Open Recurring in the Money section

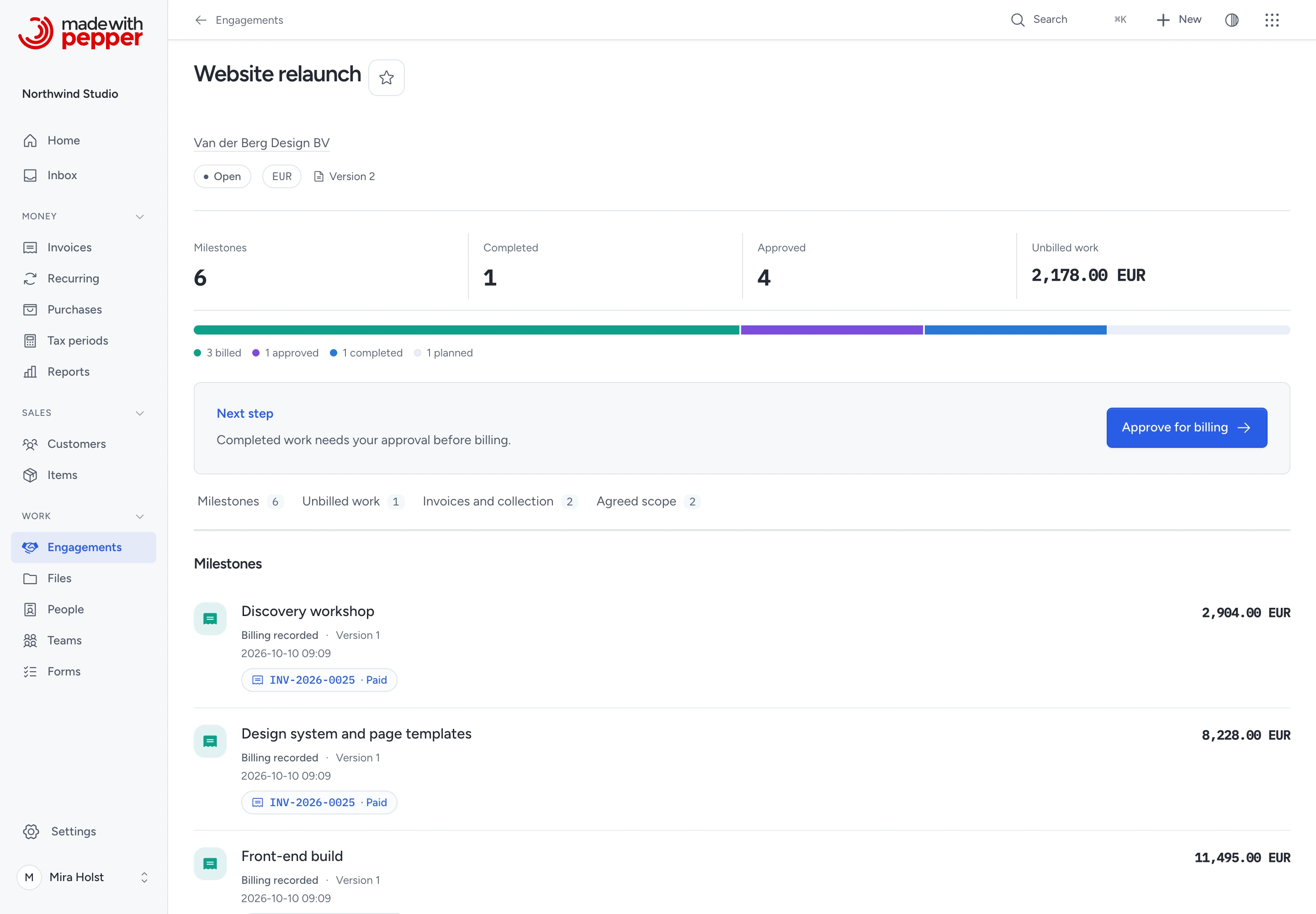click(x=84, y=278)
